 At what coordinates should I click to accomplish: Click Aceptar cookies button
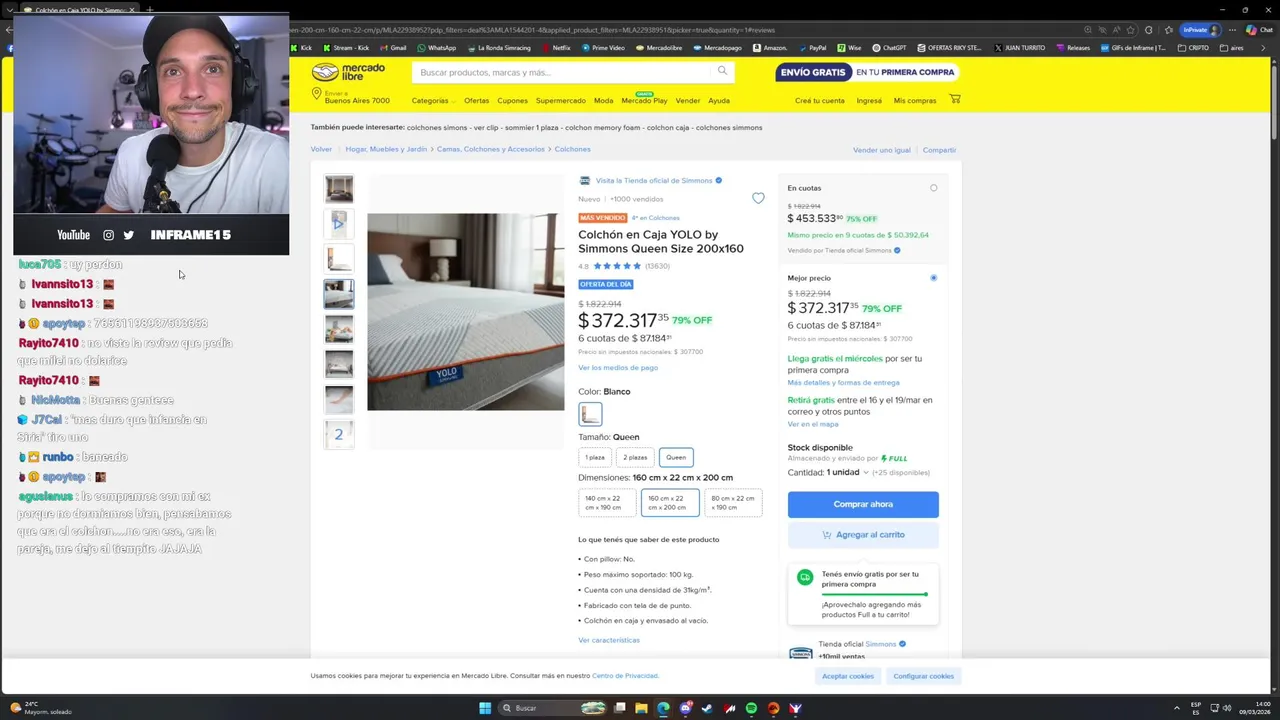(x=848, y=676)
